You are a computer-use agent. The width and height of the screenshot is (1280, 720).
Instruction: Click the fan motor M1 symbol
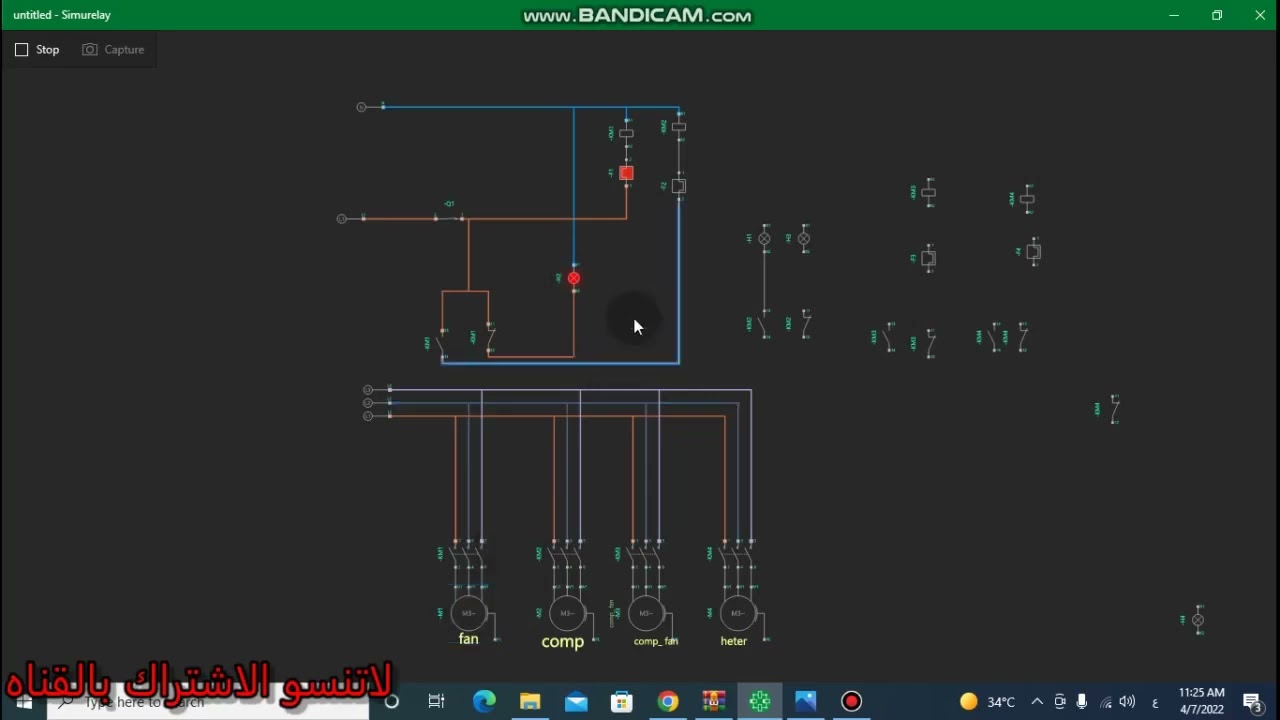click(468, 613)
